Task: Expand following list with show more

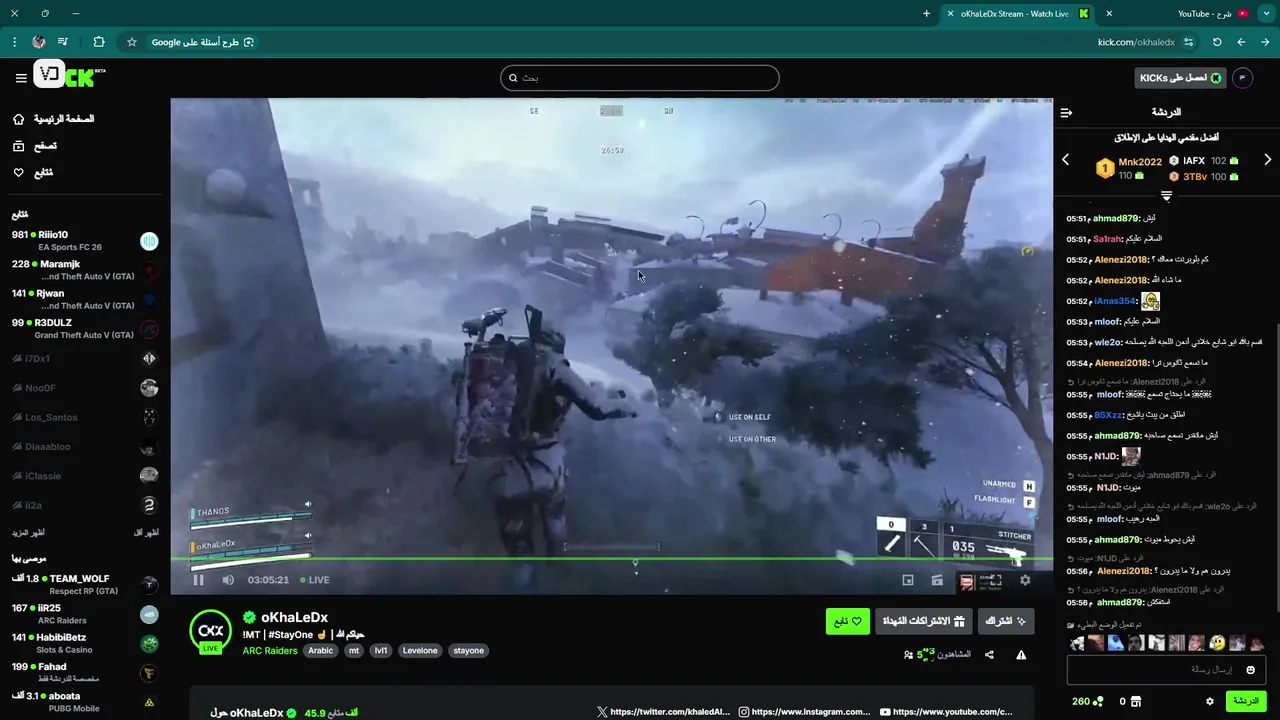Action: 28,532
